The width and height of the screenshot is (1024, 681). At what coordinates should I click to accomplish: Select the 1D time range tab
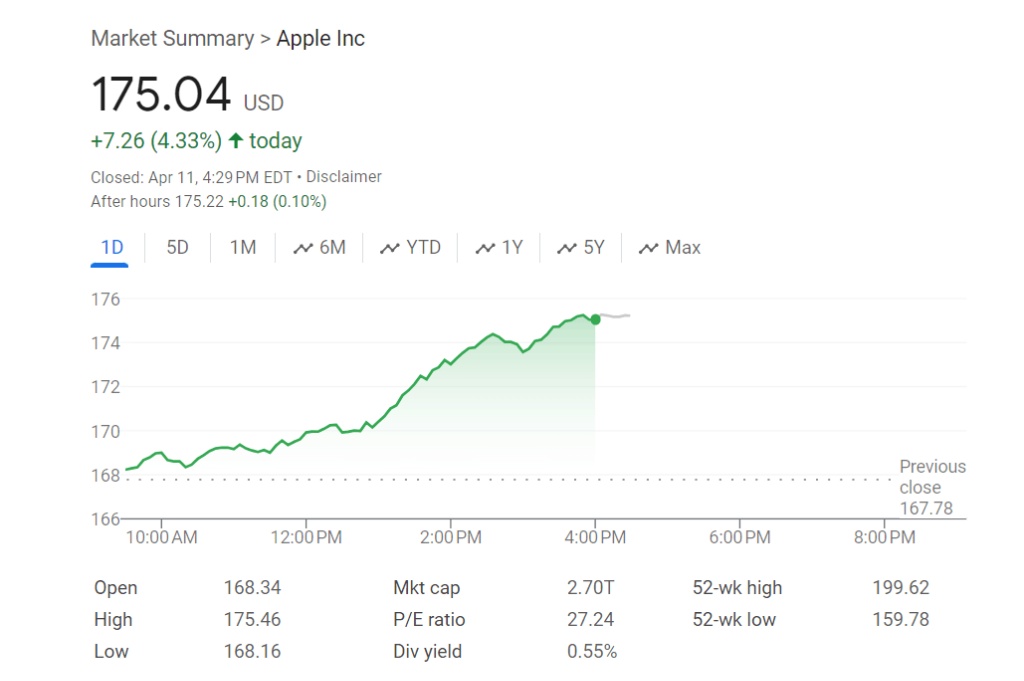coord(109,248)
